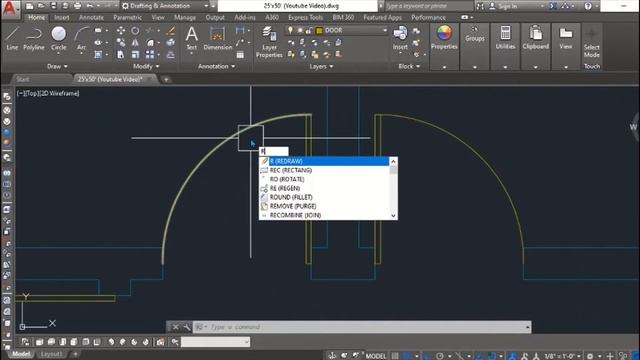Select REMOVE (PURGE) suggestion
Screen dimensions: 640x360
[324, 206]
